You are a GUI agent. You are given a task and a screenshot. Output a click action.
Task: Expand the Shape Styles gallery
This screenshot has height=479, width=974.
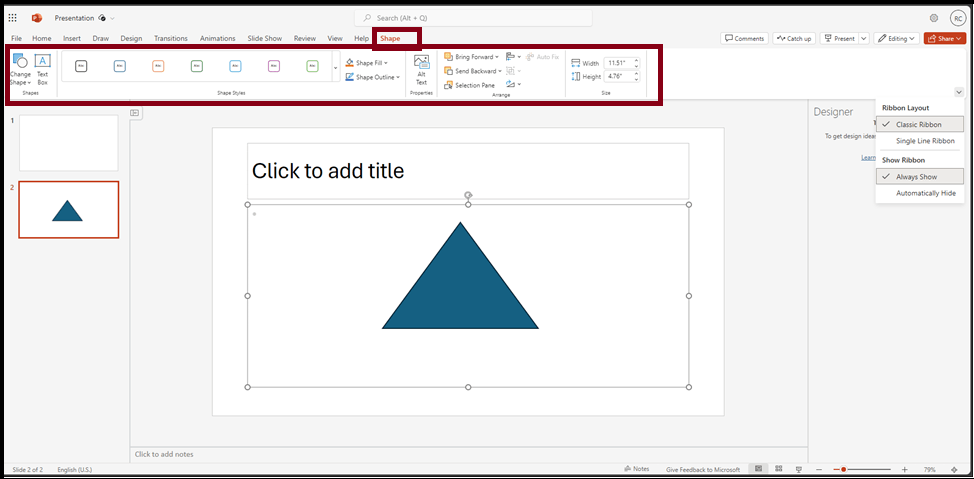tap(336, 67)
